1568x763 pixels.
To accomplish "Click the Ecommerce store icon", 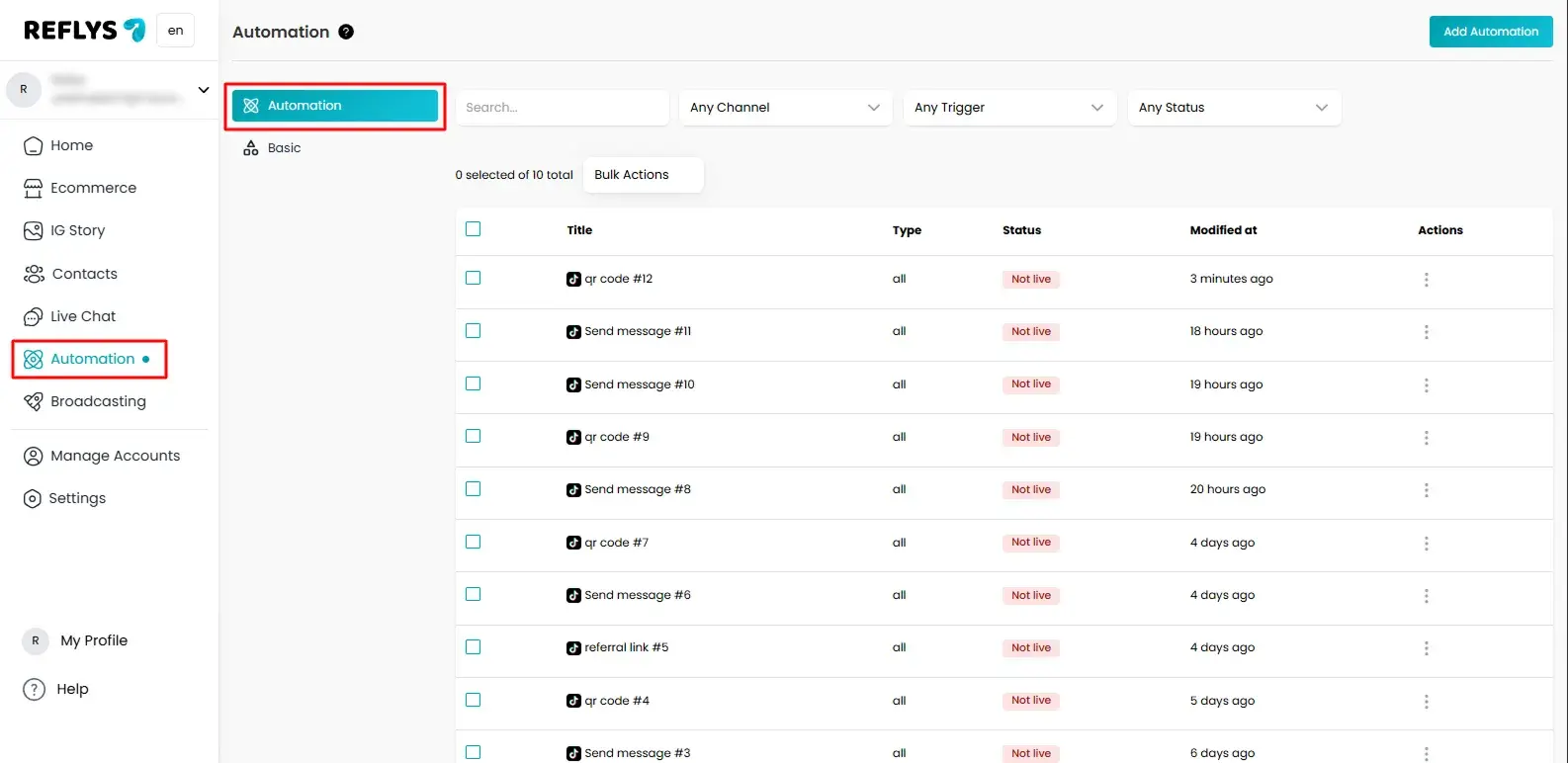I will [x=33, y=189].
